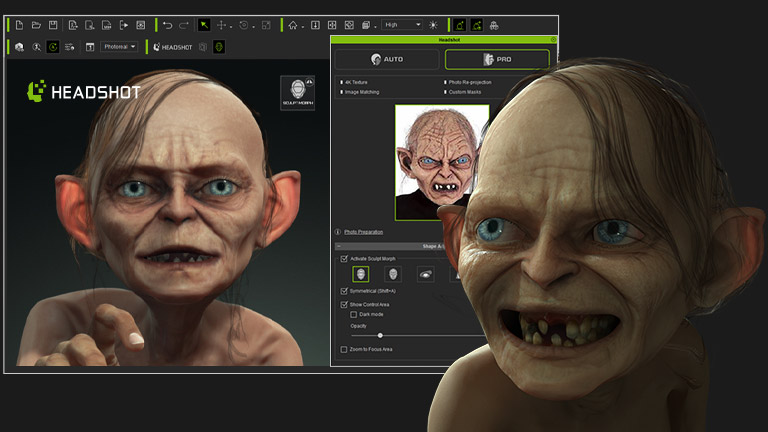This screenshot has height=432, width=768.
Task: Uncheck Activate Sculpt Morph
Action: point(345,258)
